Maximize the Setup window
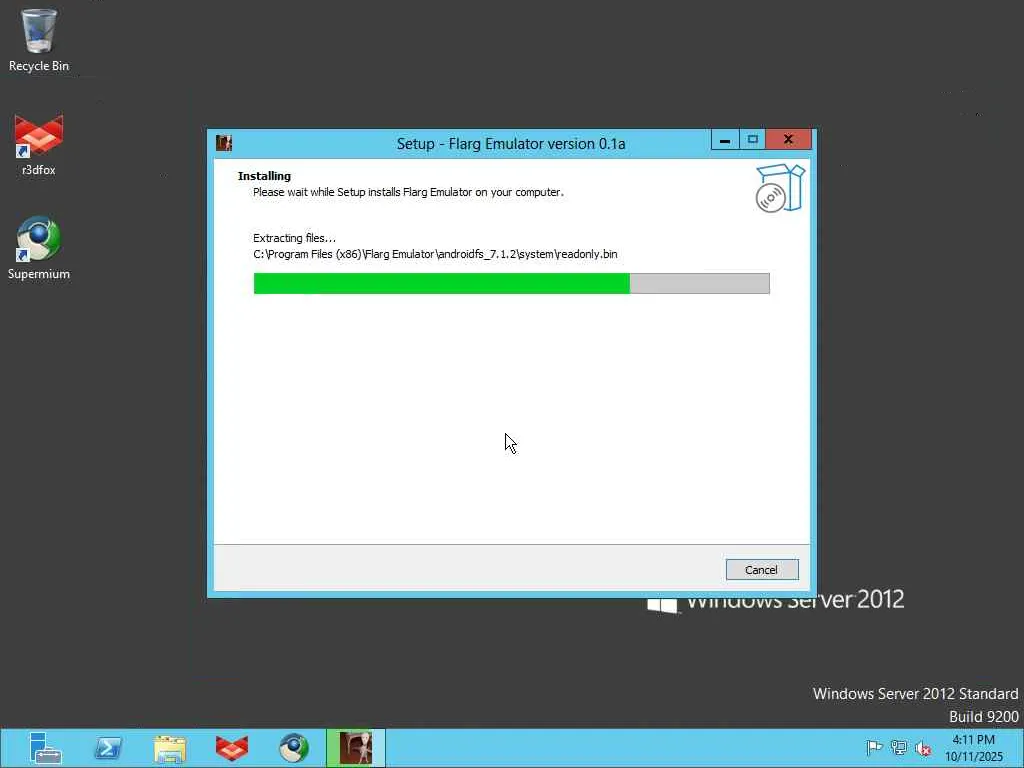Screen dimensions: 1024x768 pos(752,140)
